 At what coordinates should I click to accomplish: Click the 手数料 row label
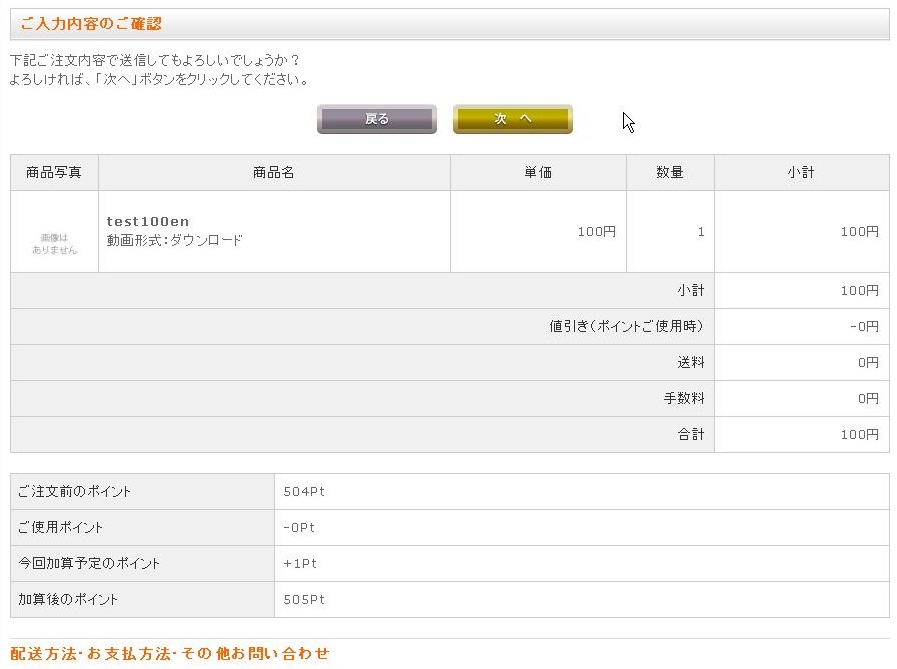(684, 399)
